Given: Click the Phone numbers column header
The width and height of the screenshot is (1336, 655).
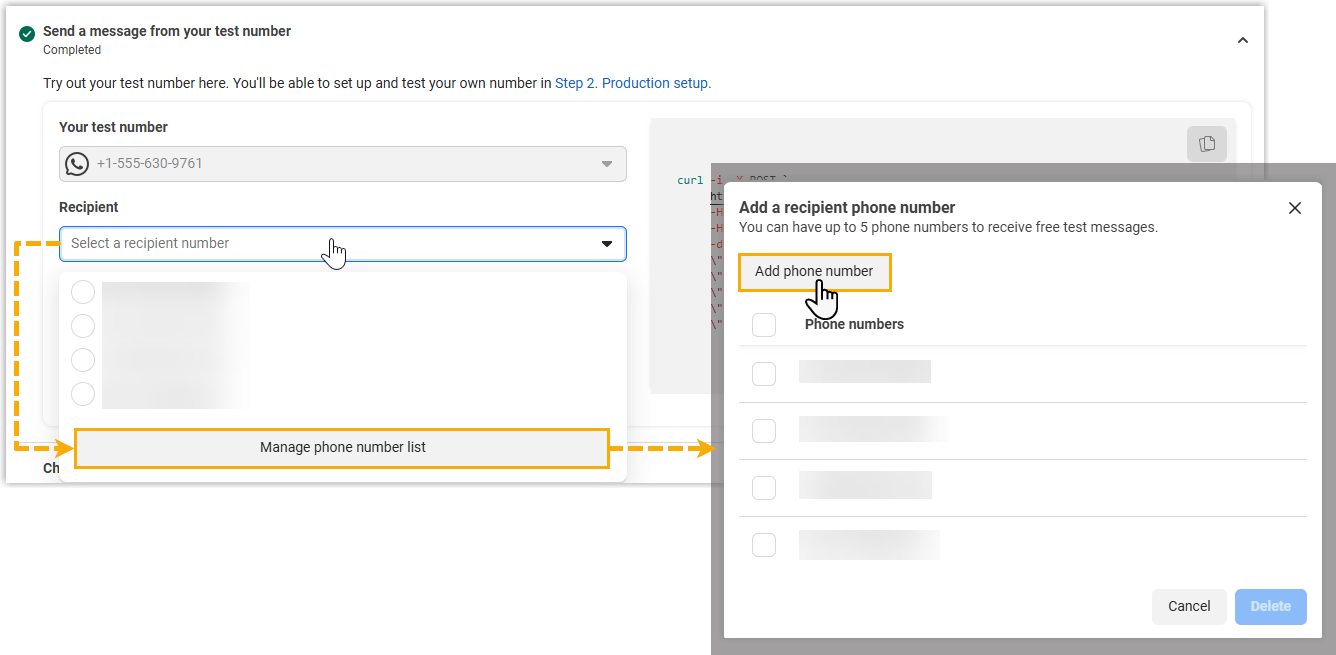Looking at the screenshot, I should (x=854, y=324).
